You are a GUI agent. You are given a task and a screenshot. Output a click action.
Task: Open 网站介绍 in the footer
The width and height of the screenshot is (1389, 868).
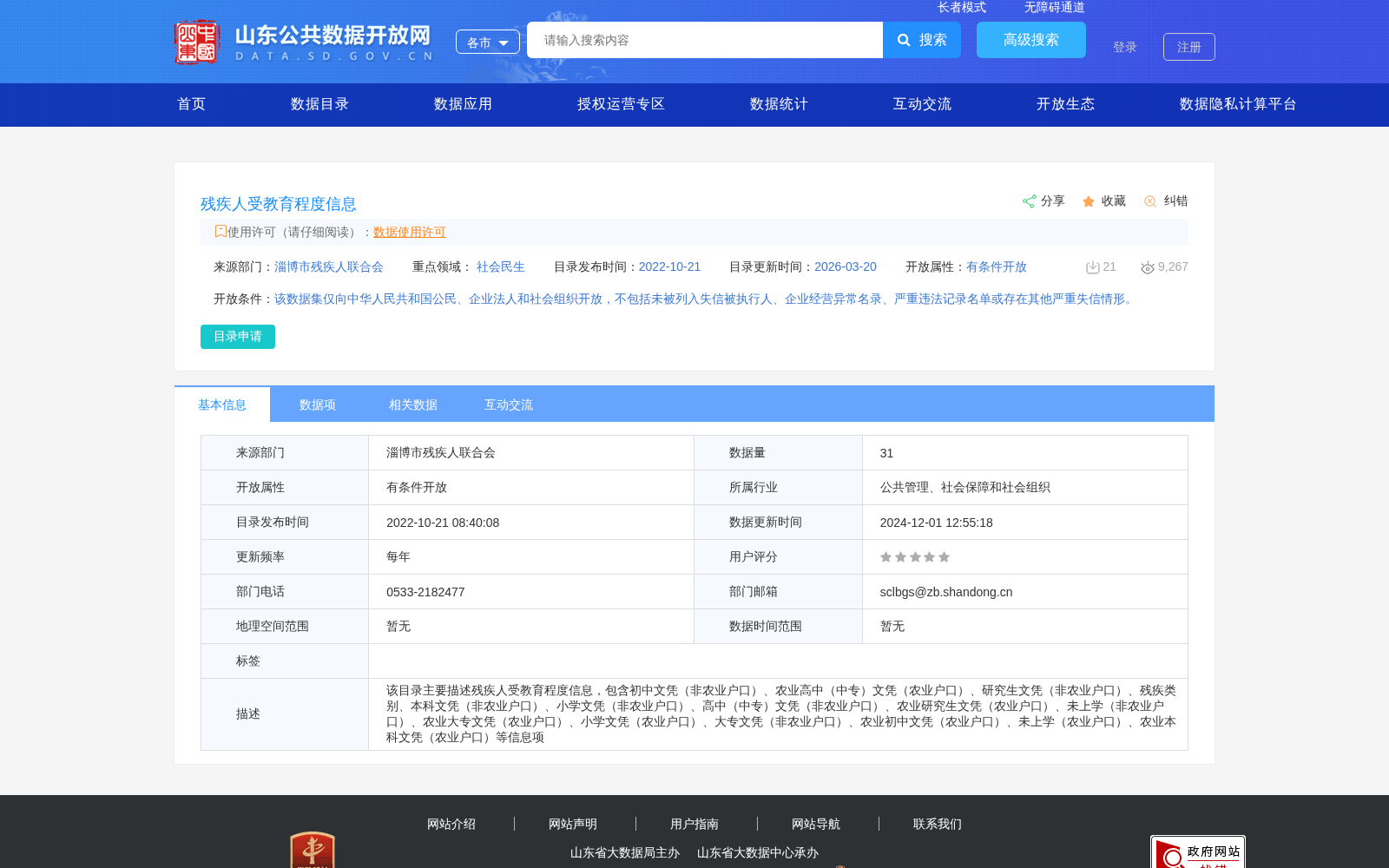(451, 824)
